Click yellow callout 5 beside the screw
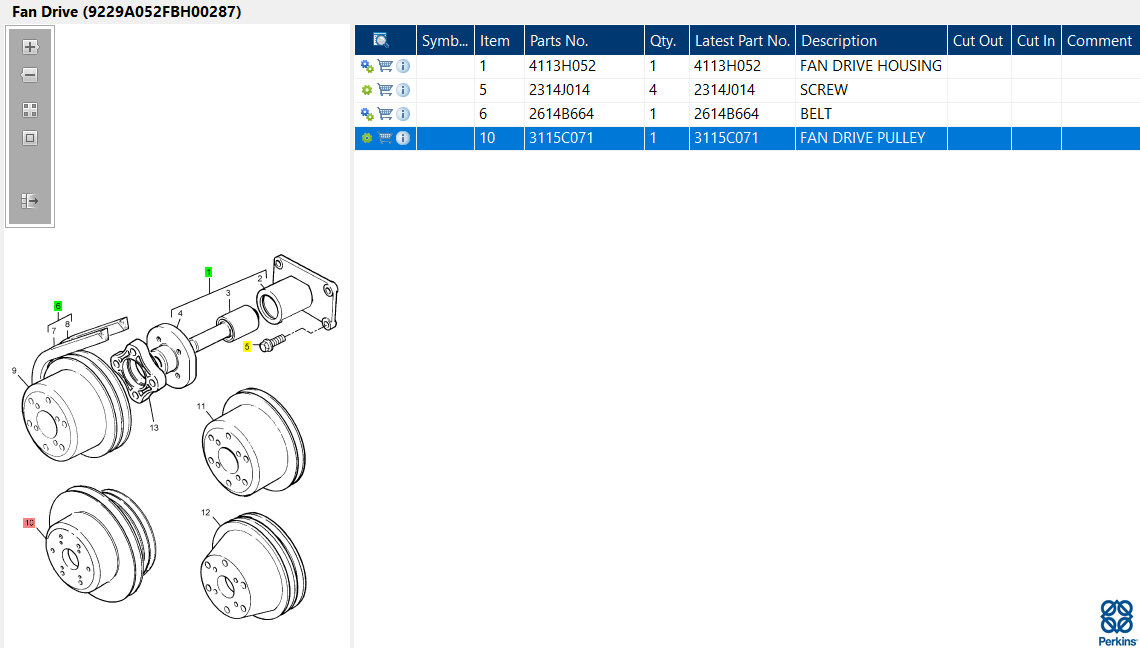The image size is (1140, 648). tap(247, 347)
